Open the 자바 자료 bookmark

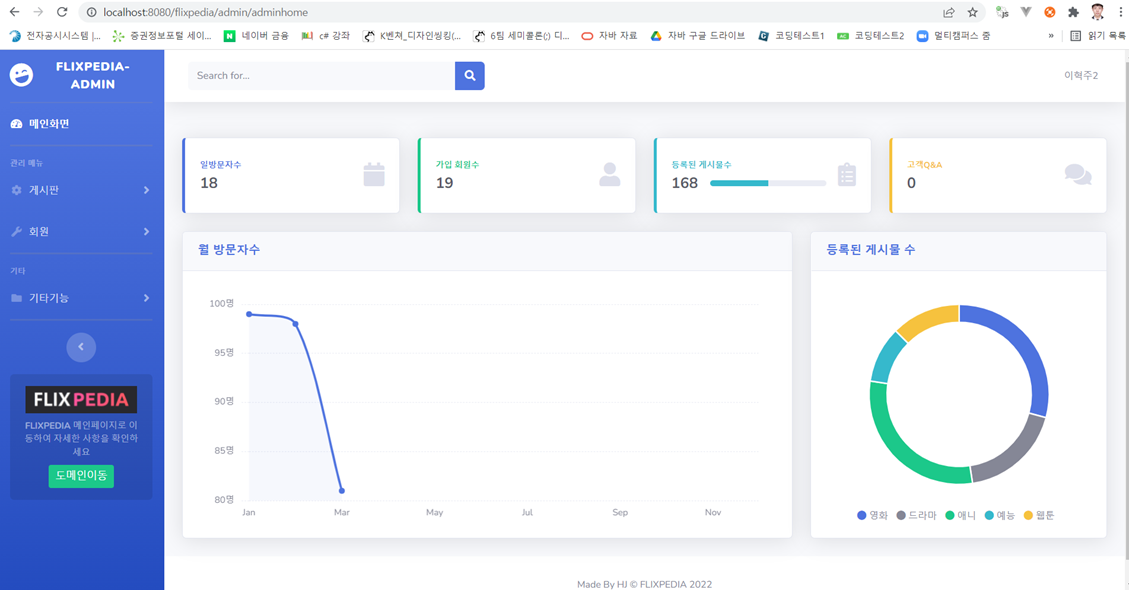tap(609, 35)
